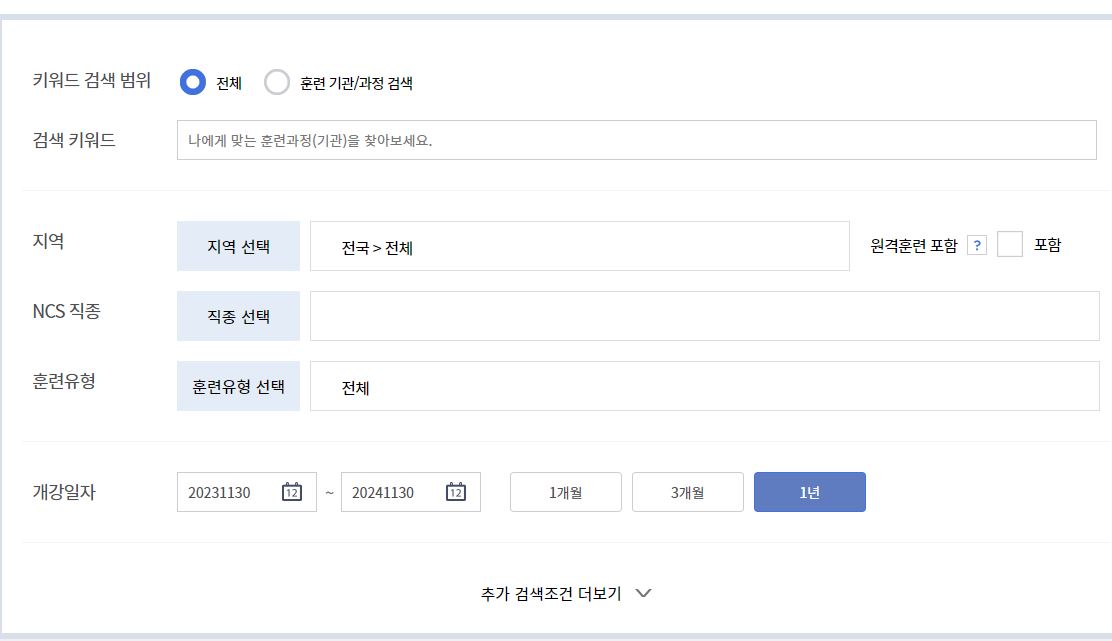This screenshot has height=641, width=1112.
Task: Click the 전체 radio label text
Action: [229, 84]
